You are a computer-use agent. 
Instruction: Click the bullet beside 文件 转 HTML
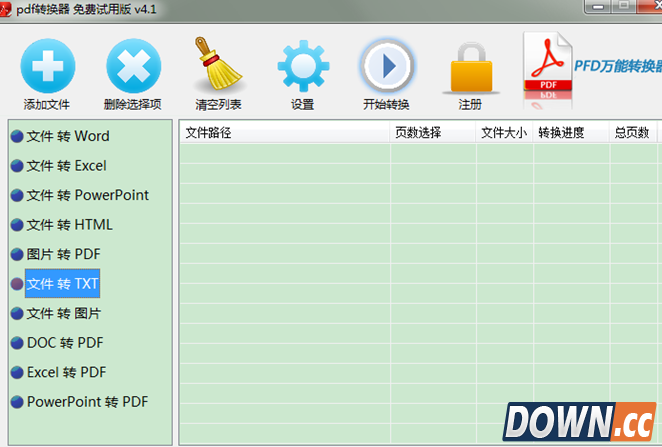(17, 225)
